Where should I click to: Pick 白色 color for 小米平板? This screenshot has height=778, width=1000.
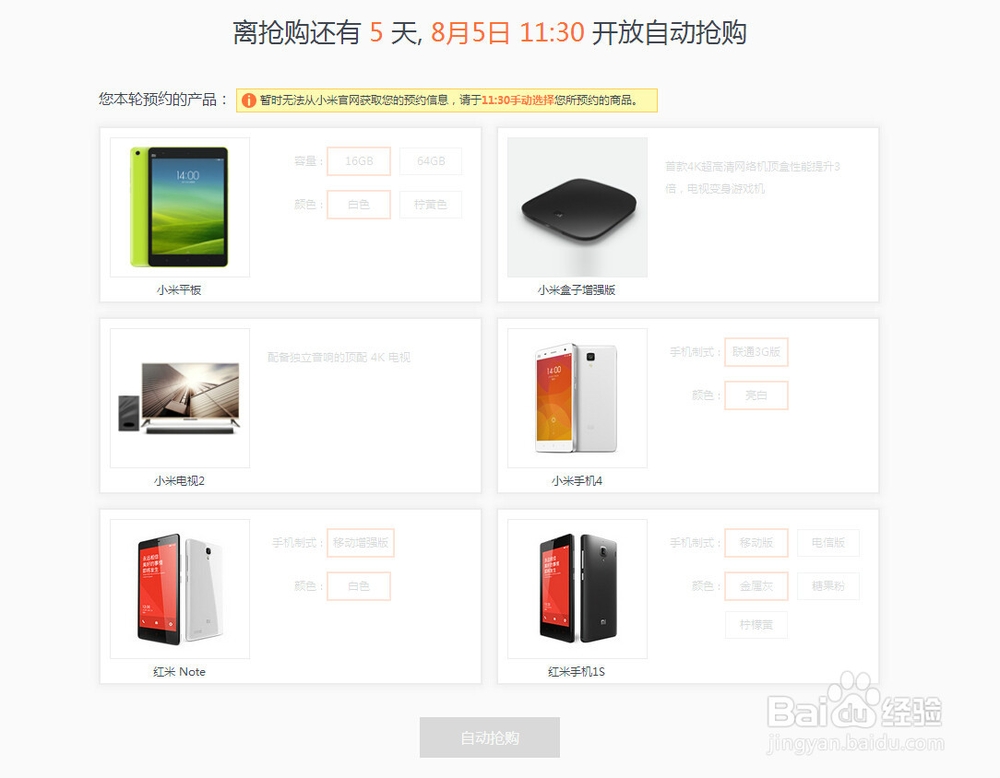358,205
